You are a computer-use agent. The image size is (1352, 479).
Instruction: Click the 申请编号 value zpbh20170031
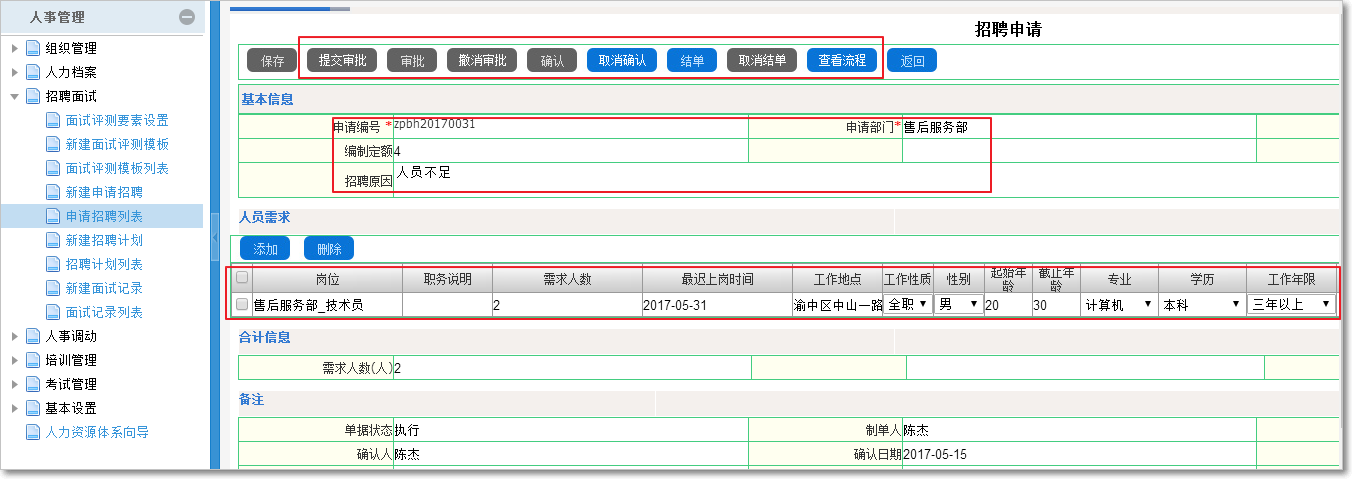point(434,124)
